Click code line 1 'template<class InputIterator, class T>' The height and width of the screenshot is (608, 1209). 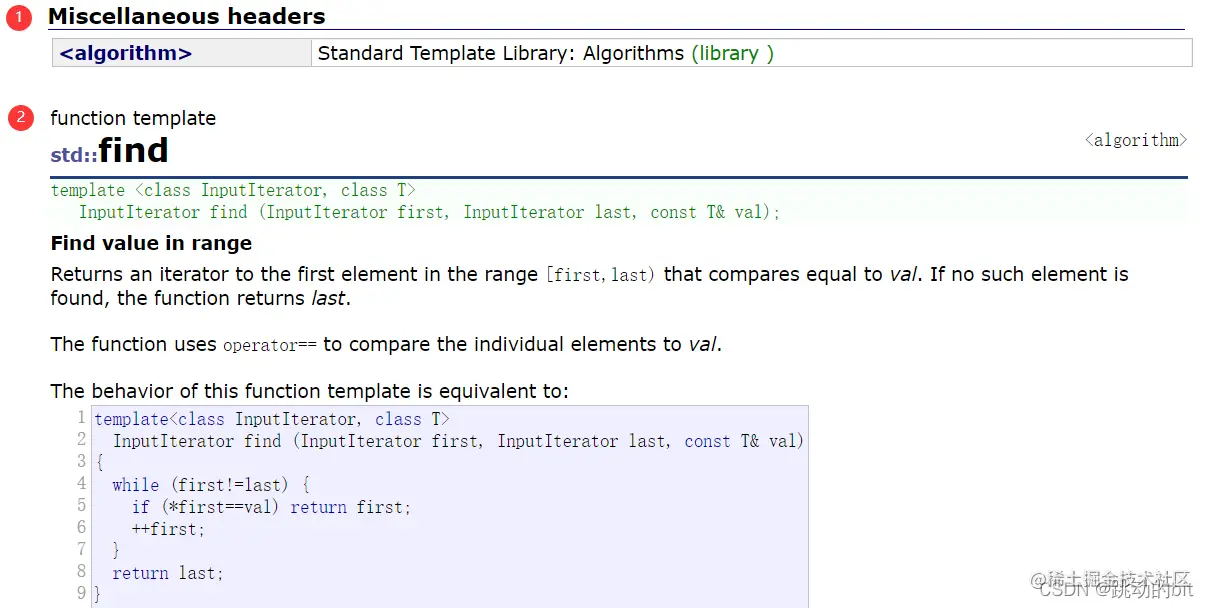[x=272, y=419]
